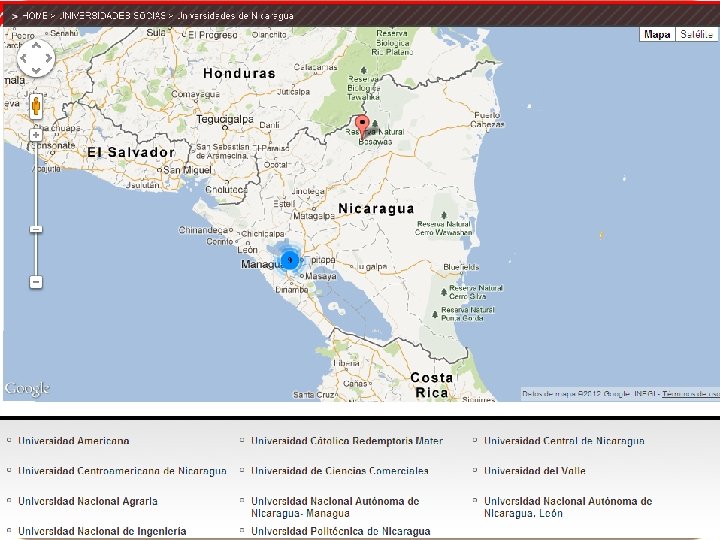Click the zoom slider handle
Screen dimensions: 720x540
point(36,229)
